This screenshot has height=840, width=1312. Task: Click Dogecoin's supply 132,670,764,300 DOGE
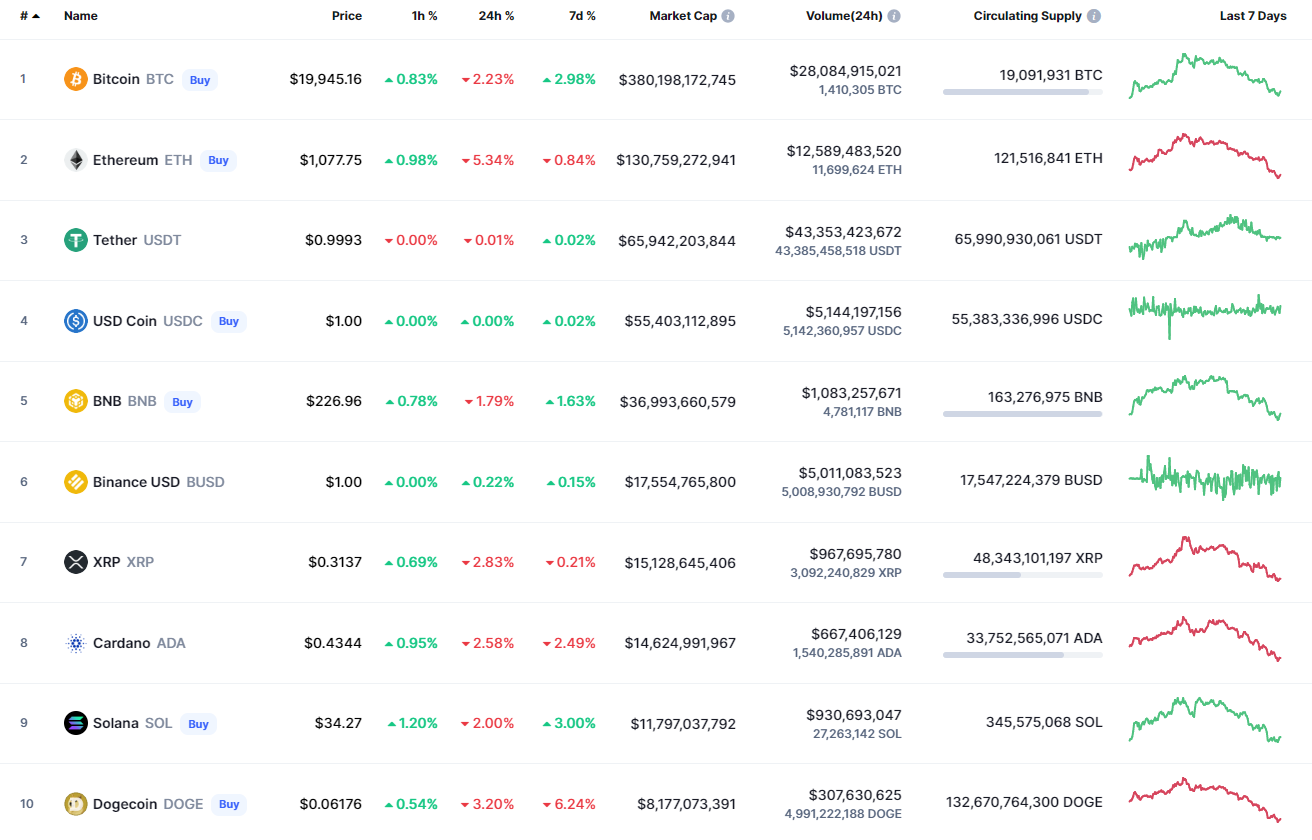[1025, 802]
